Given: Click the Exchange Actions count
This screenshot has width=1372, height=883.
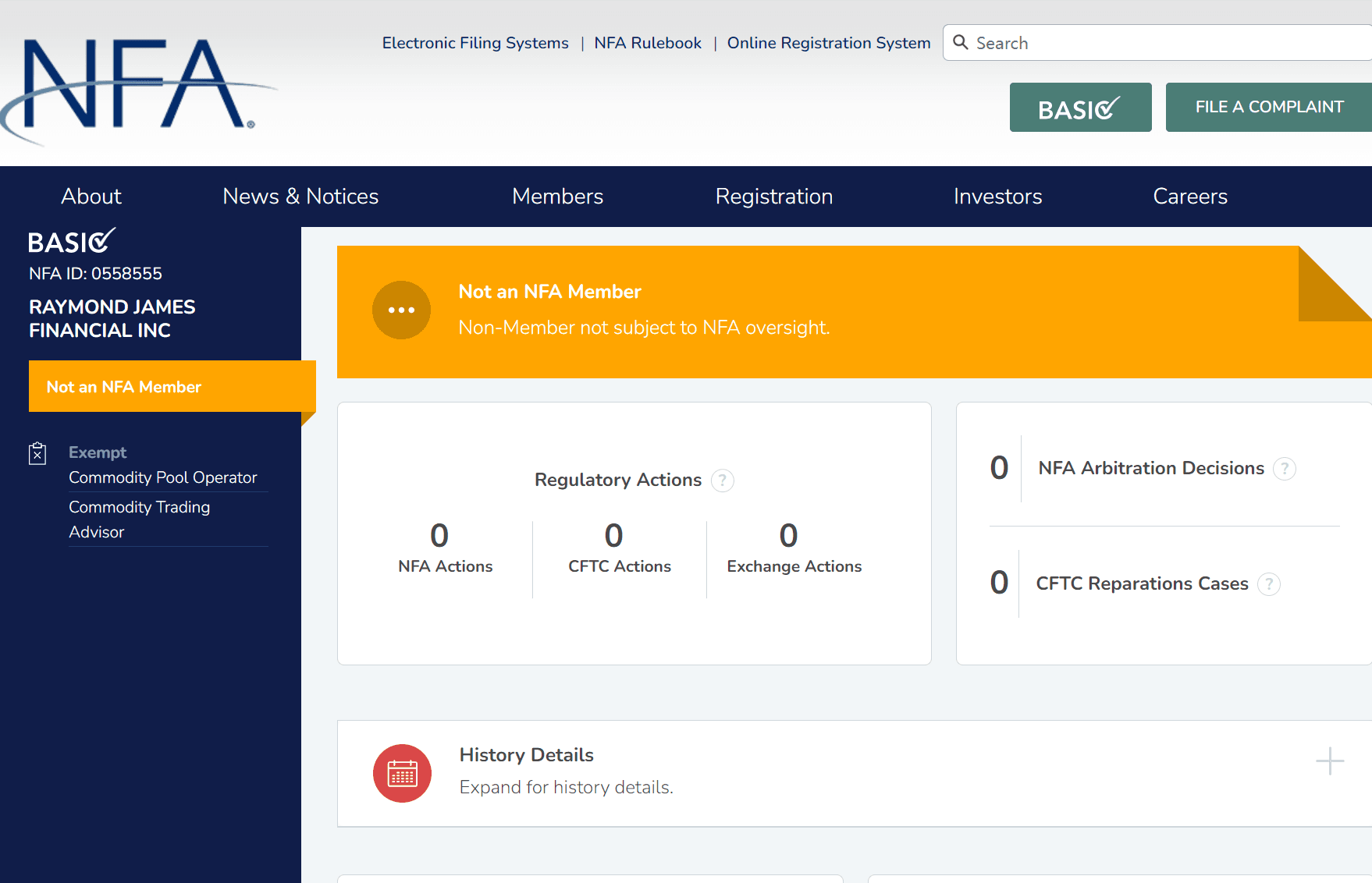Looking at the screenshot, I should (788, 535).
